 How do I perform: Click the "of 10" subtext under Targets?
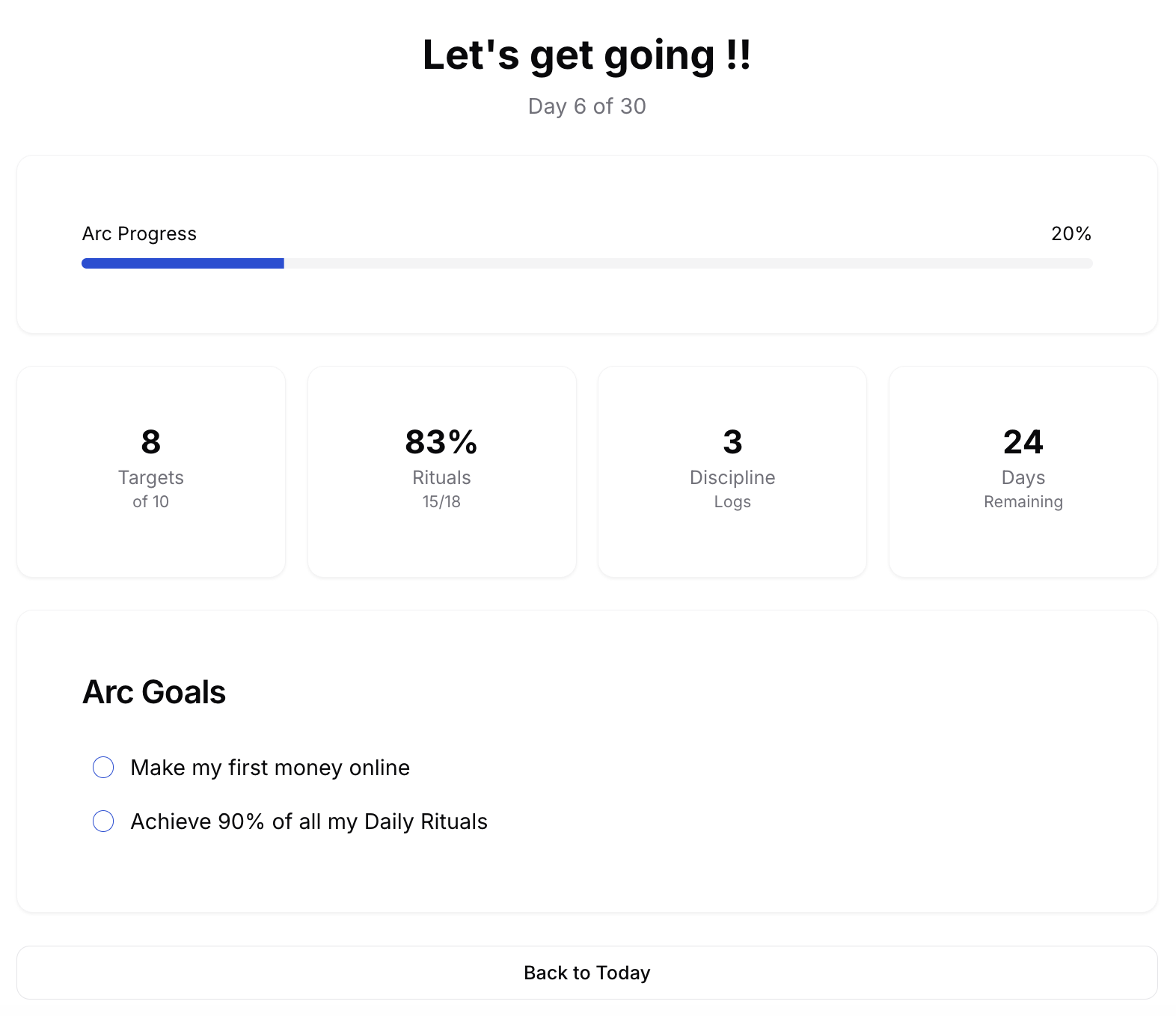(x=151, y=502)
